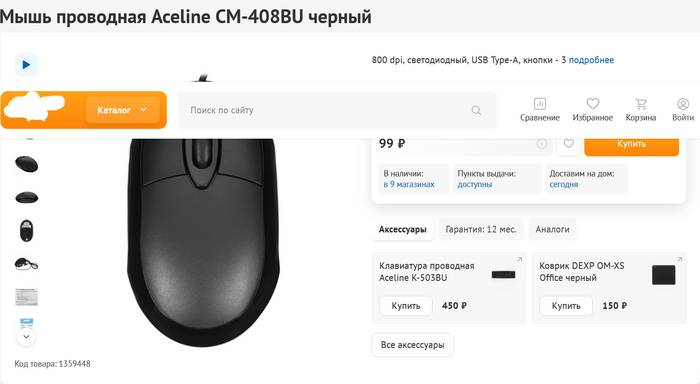Switch to the Аналоги tab
Screen dimensions: 700x384
pyautogui.click(x=552, y=230)
